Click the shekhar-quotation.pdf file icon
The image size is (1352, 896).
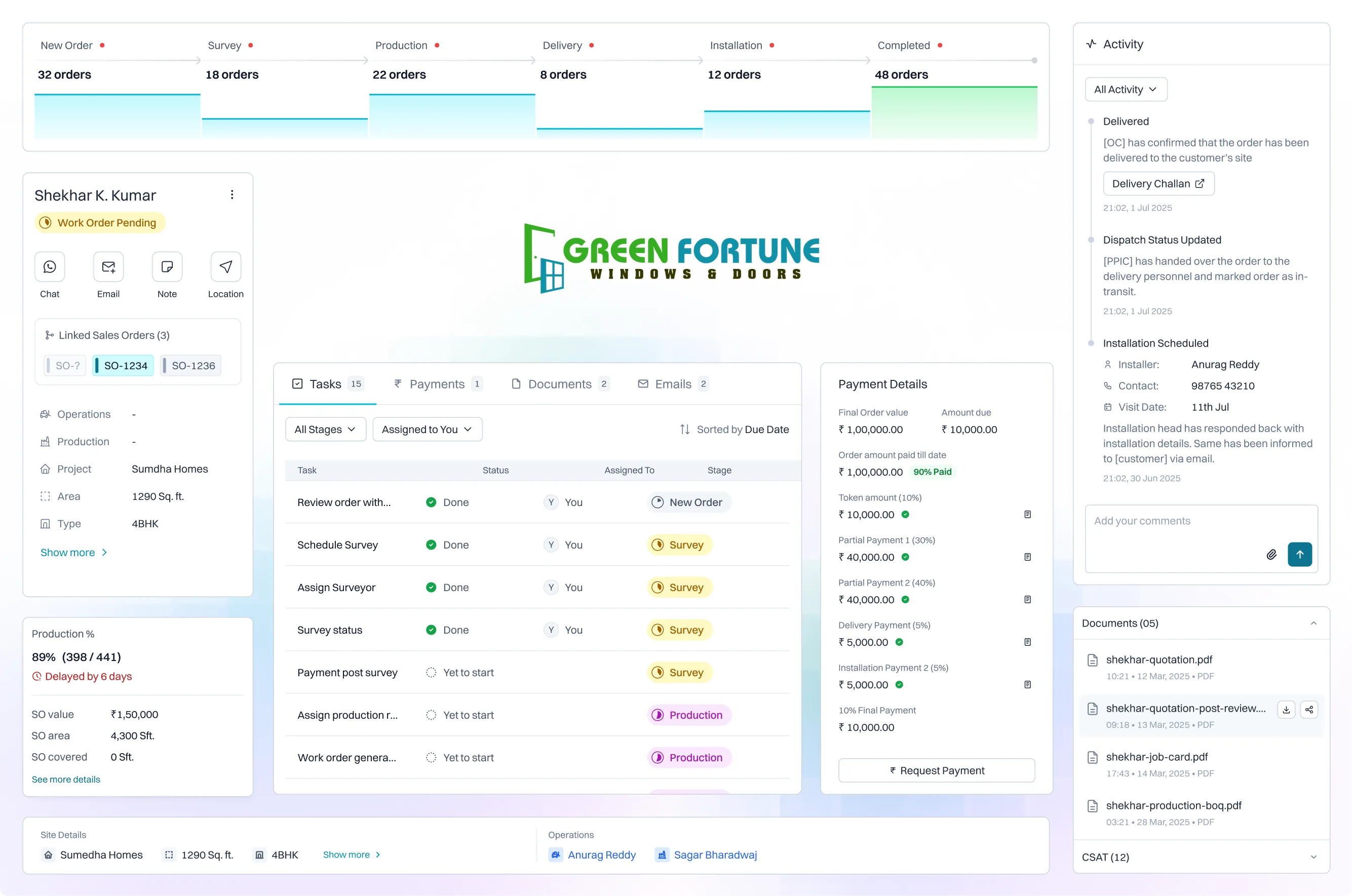click(x=1093, y=660)
